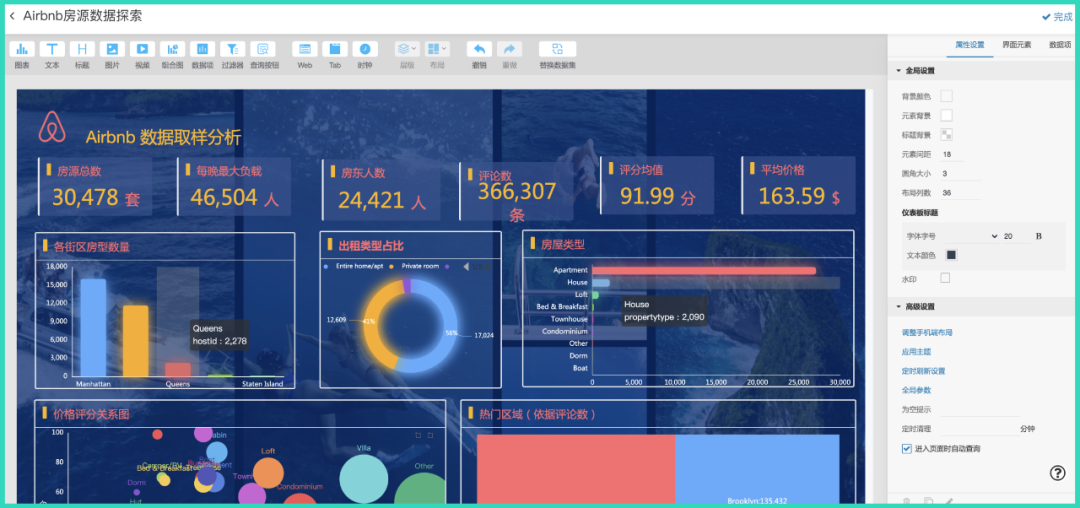The height and width of the screenshot is (508, 1080).
Task: Toggle bold B for dashboard title
Action: (1039, 236)
